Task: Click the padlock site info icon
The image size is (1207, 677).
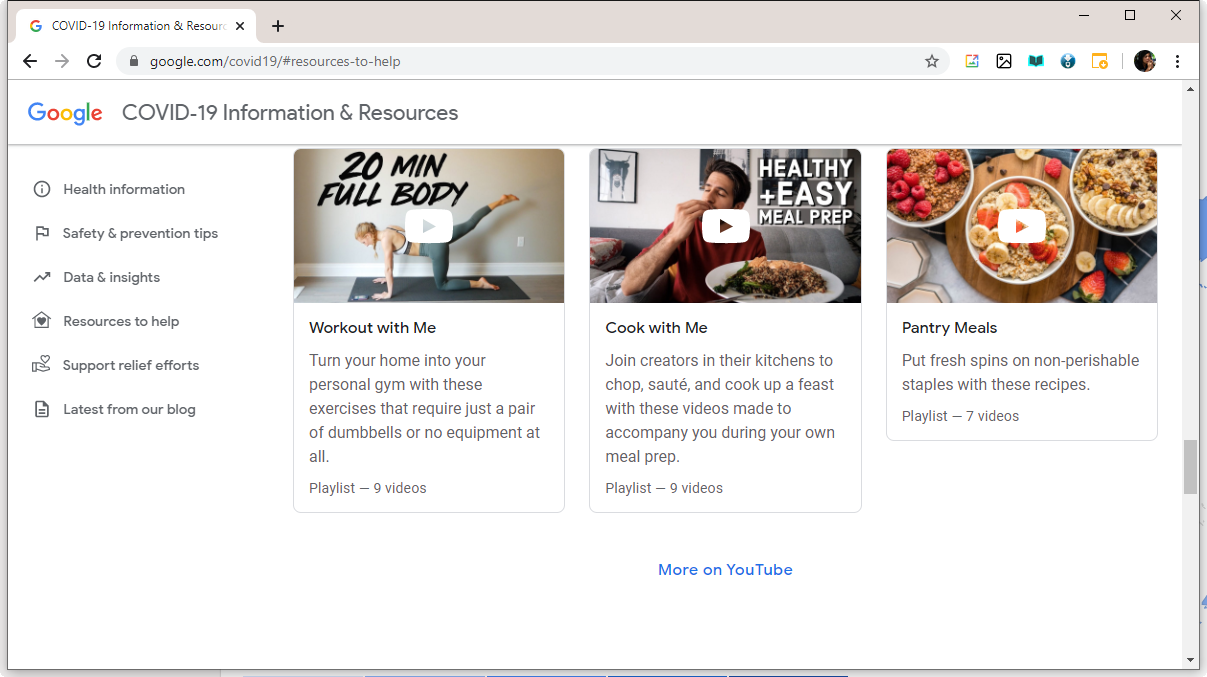Action: [134, 61]
